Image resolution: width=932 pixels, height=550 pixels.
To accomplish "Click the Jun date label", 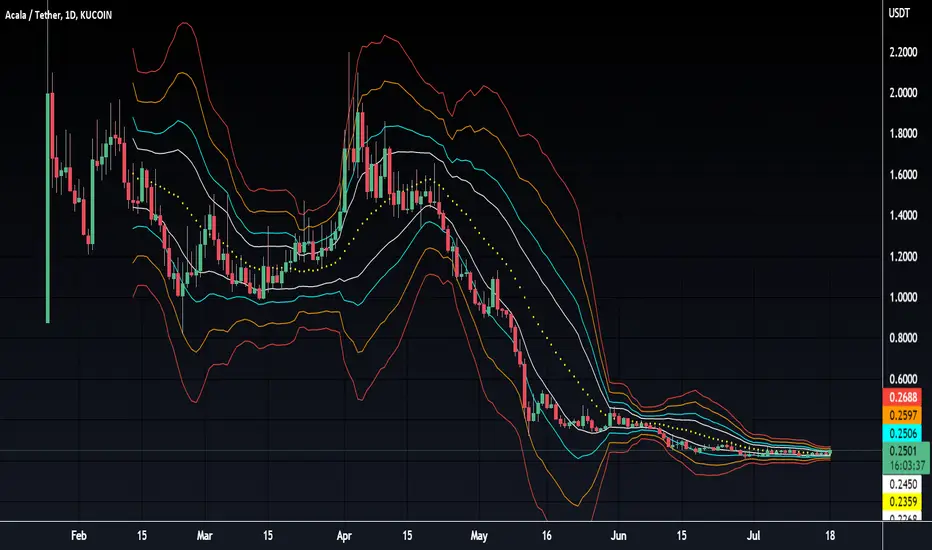I will click(x=618, y=536).
